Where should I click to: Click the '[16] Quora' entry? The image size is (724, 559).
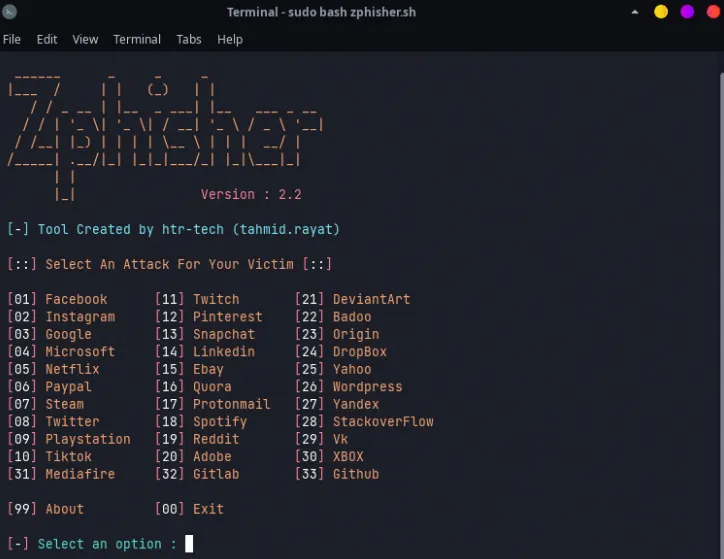tap(193, 387)
